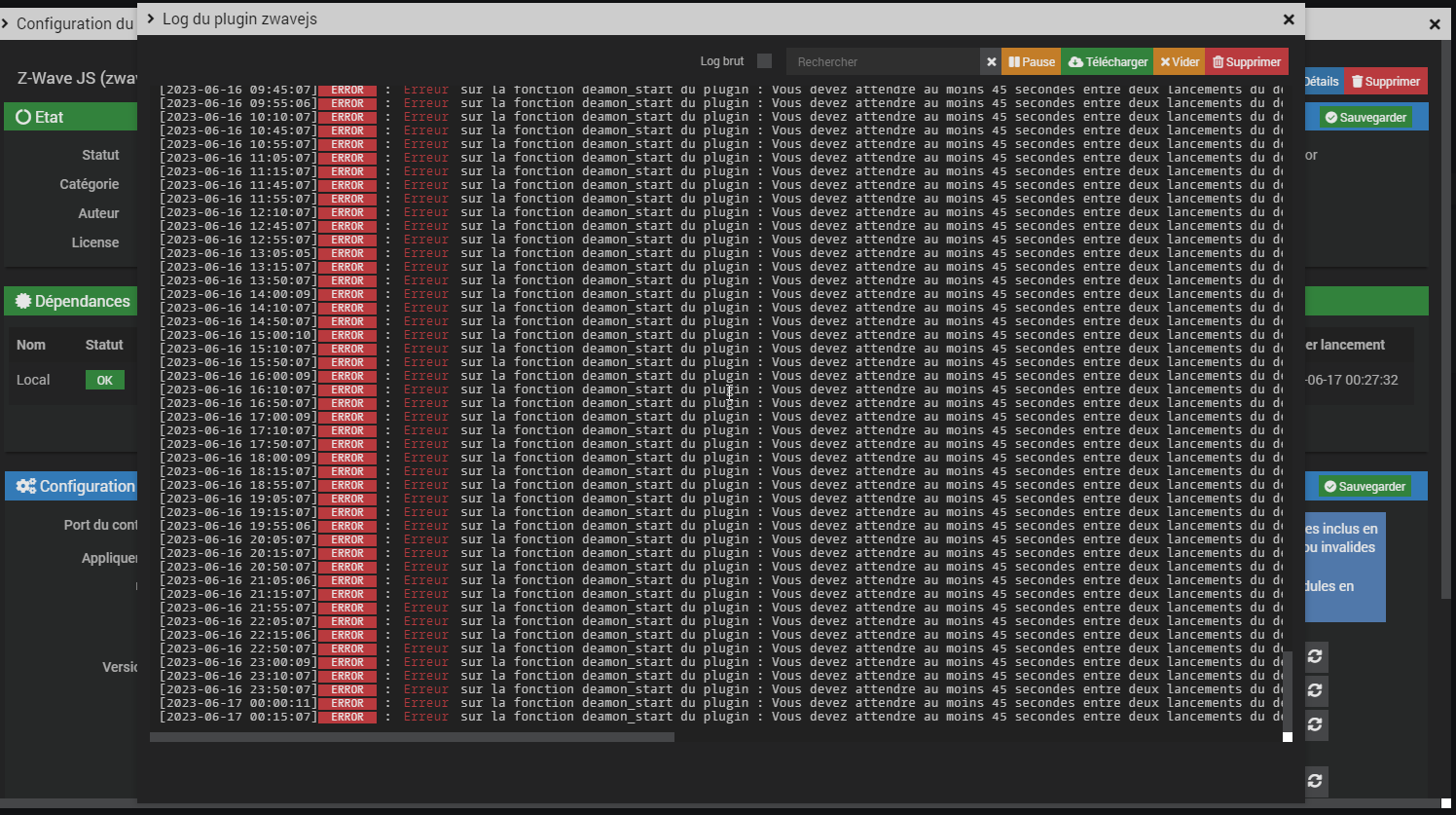The image size is (1456, 815).
Task: Click the horizontal scrollbar under the log
Action: coord(412,737)
